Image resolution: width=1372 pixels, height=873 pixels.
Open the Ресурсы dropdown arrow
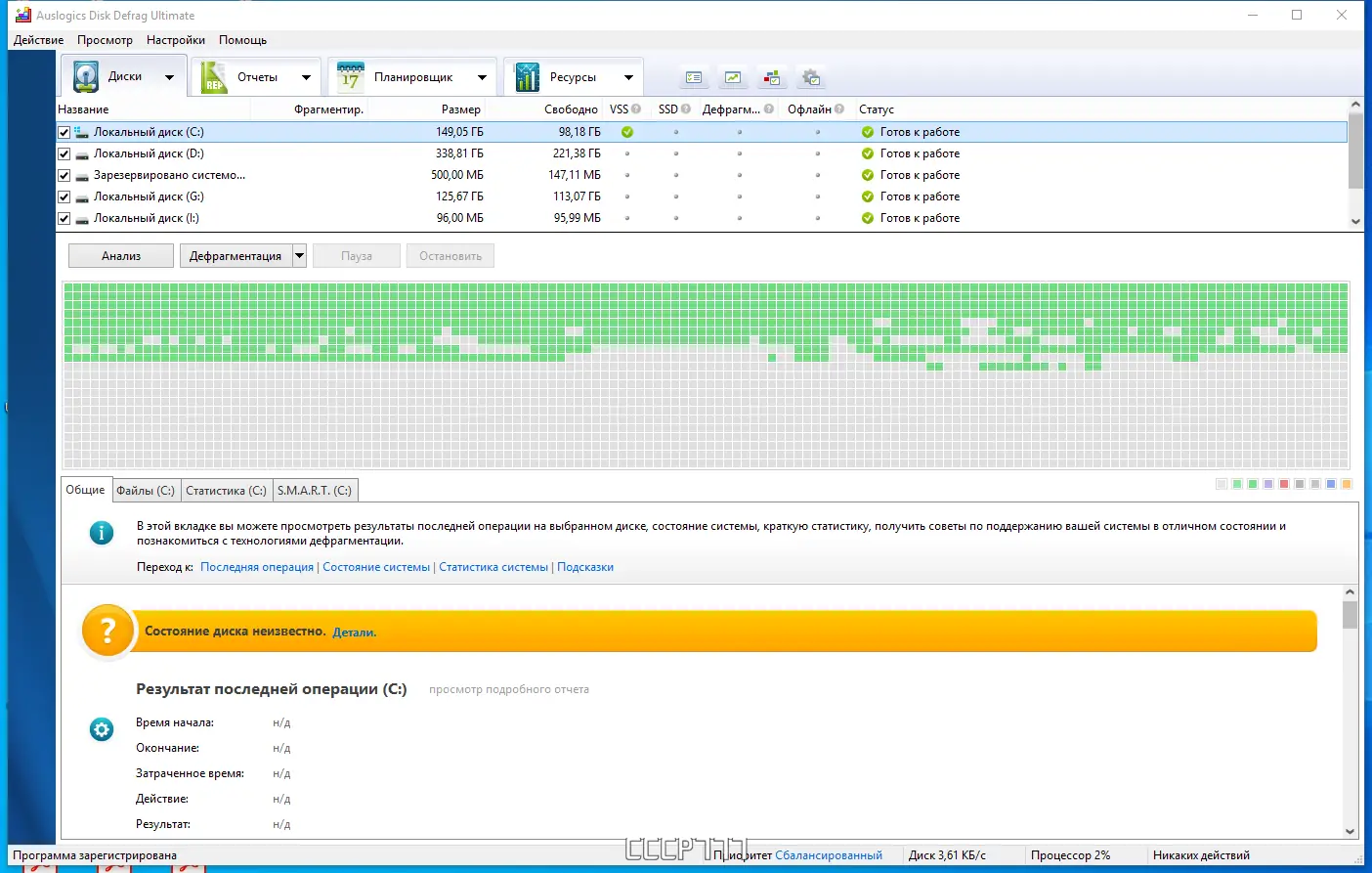point(628,75)
